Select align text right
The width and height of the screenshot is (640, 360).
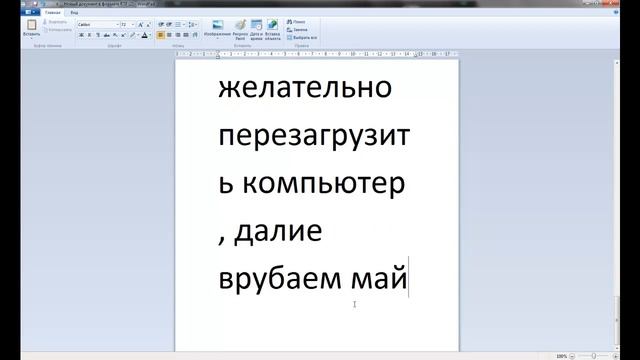pos(178,35)
